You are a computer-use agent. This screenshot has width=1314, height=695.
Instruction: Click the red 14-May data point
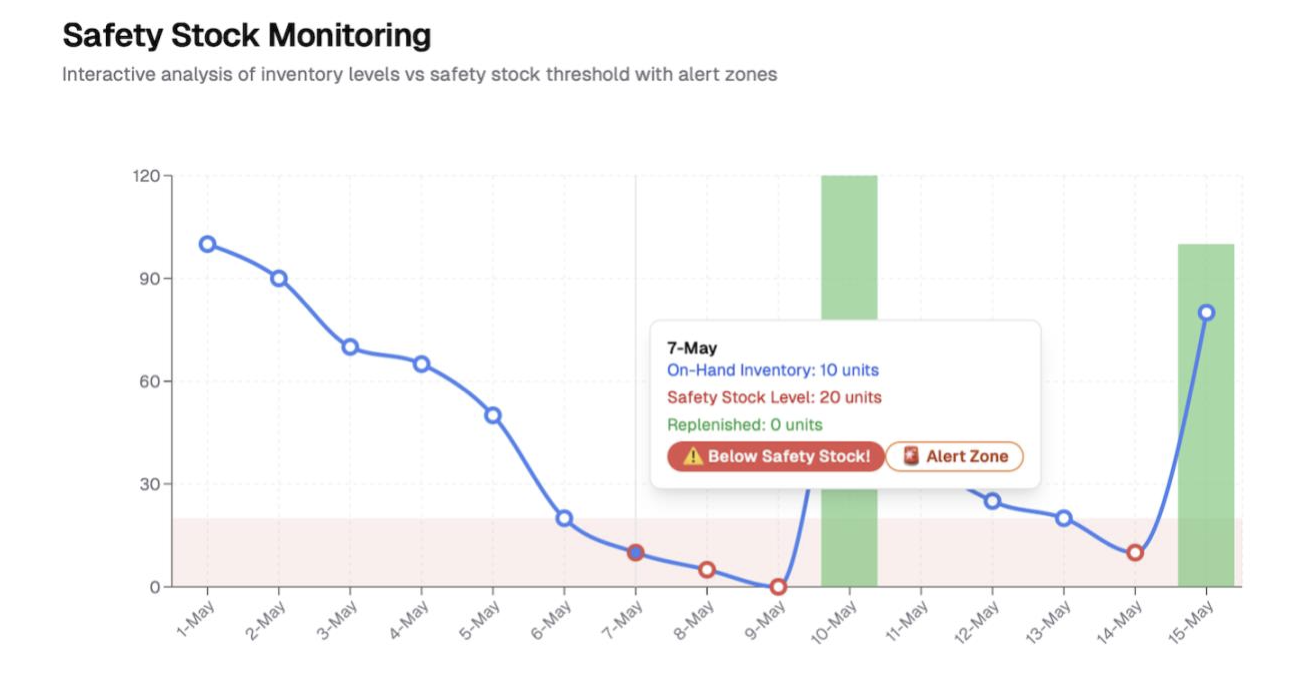[x=1135, y=552]
